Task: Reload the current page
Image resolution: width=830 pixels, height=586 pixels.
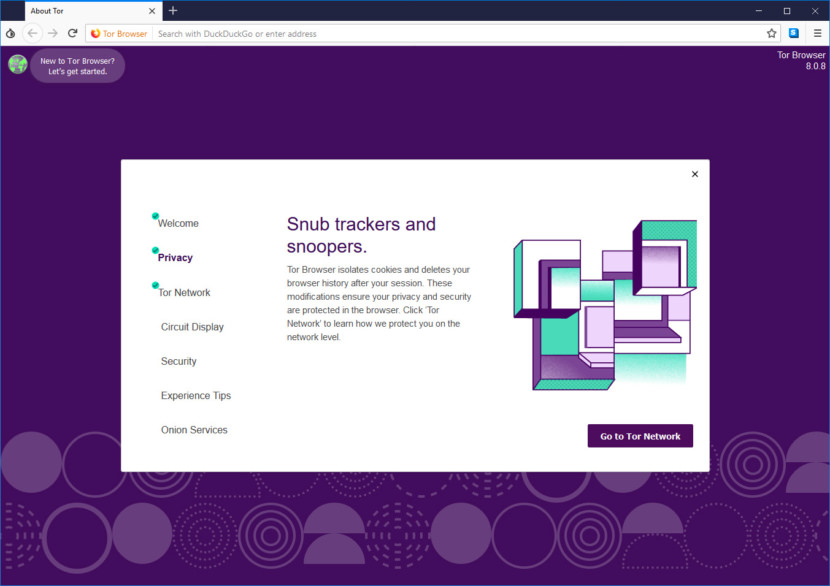Action: (x=73, y=33)
